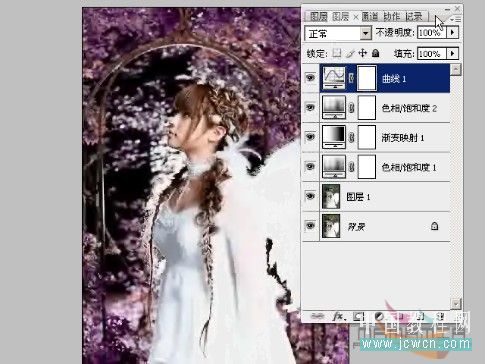Viewport: 485px width, 364px height.
Task: Open the 正常 blend mode dropdown
Action: 338,33
